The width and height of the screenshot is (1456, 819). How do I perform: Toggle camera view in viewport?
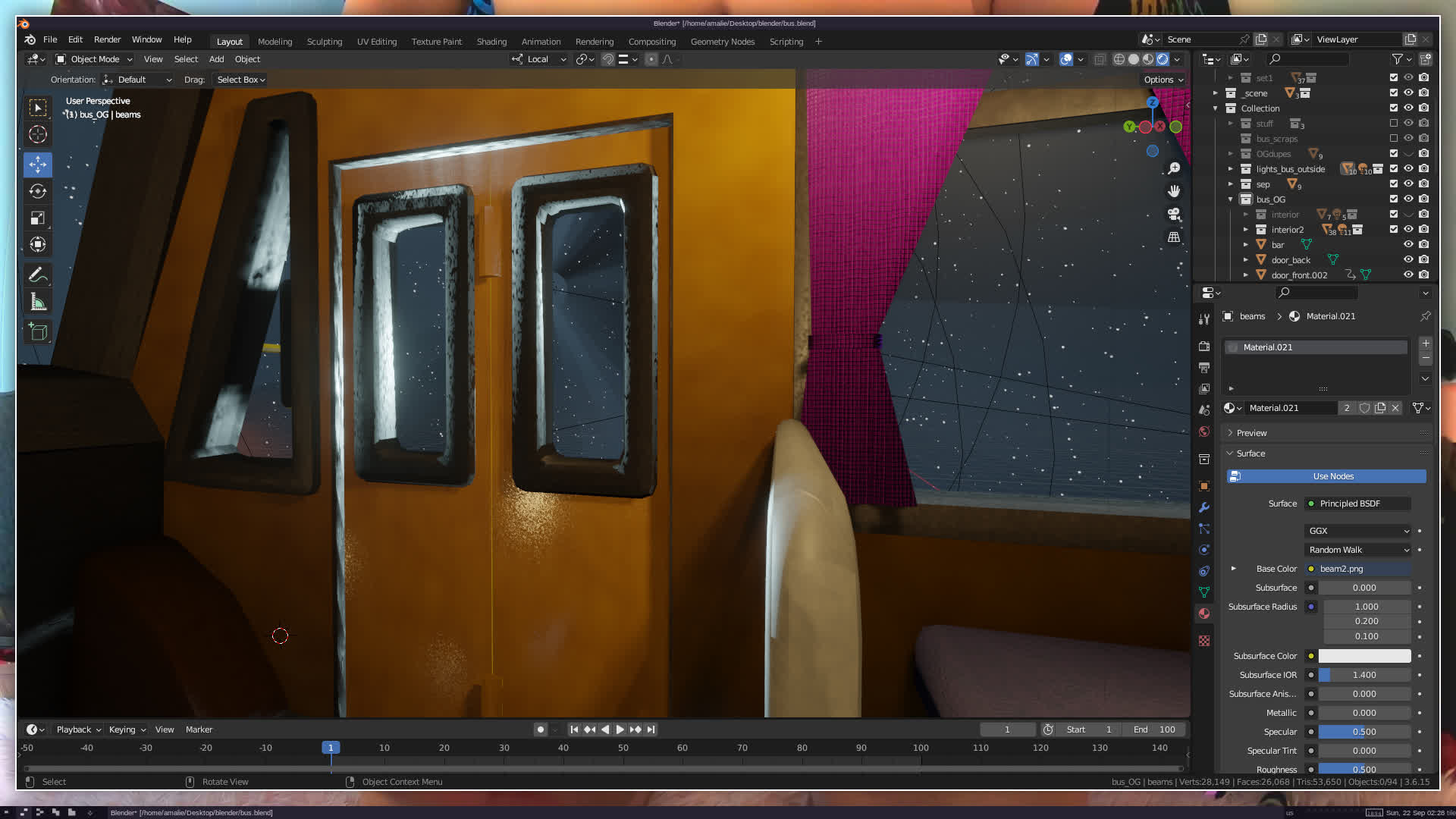point(1174,214)
